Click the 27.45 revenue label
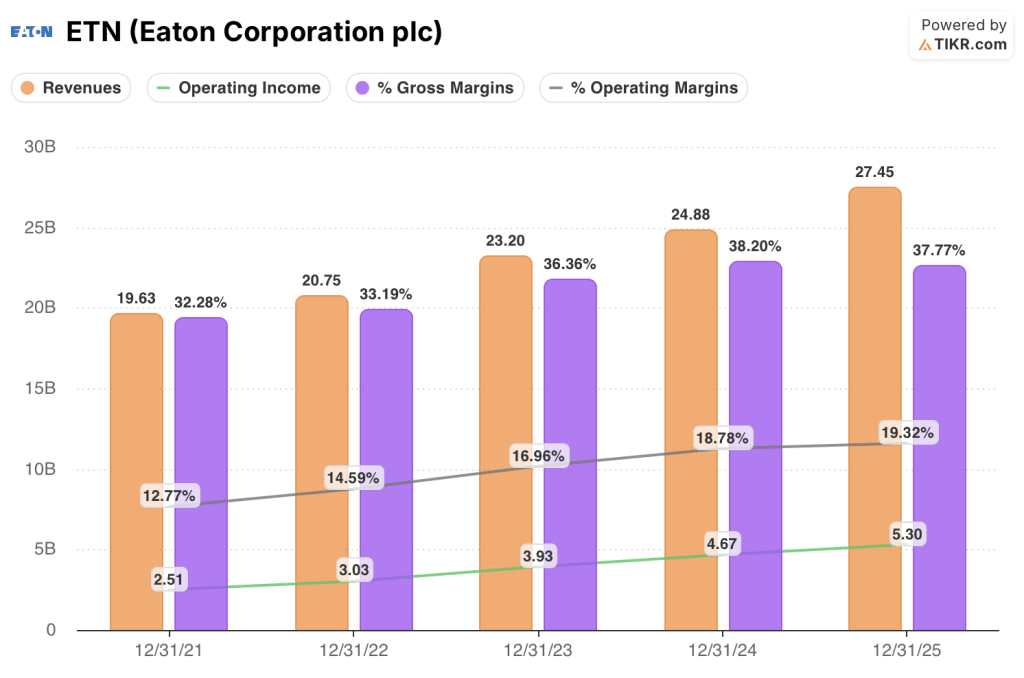Image resolution: width=1024 pixels, height=678 pixels. 876,171
